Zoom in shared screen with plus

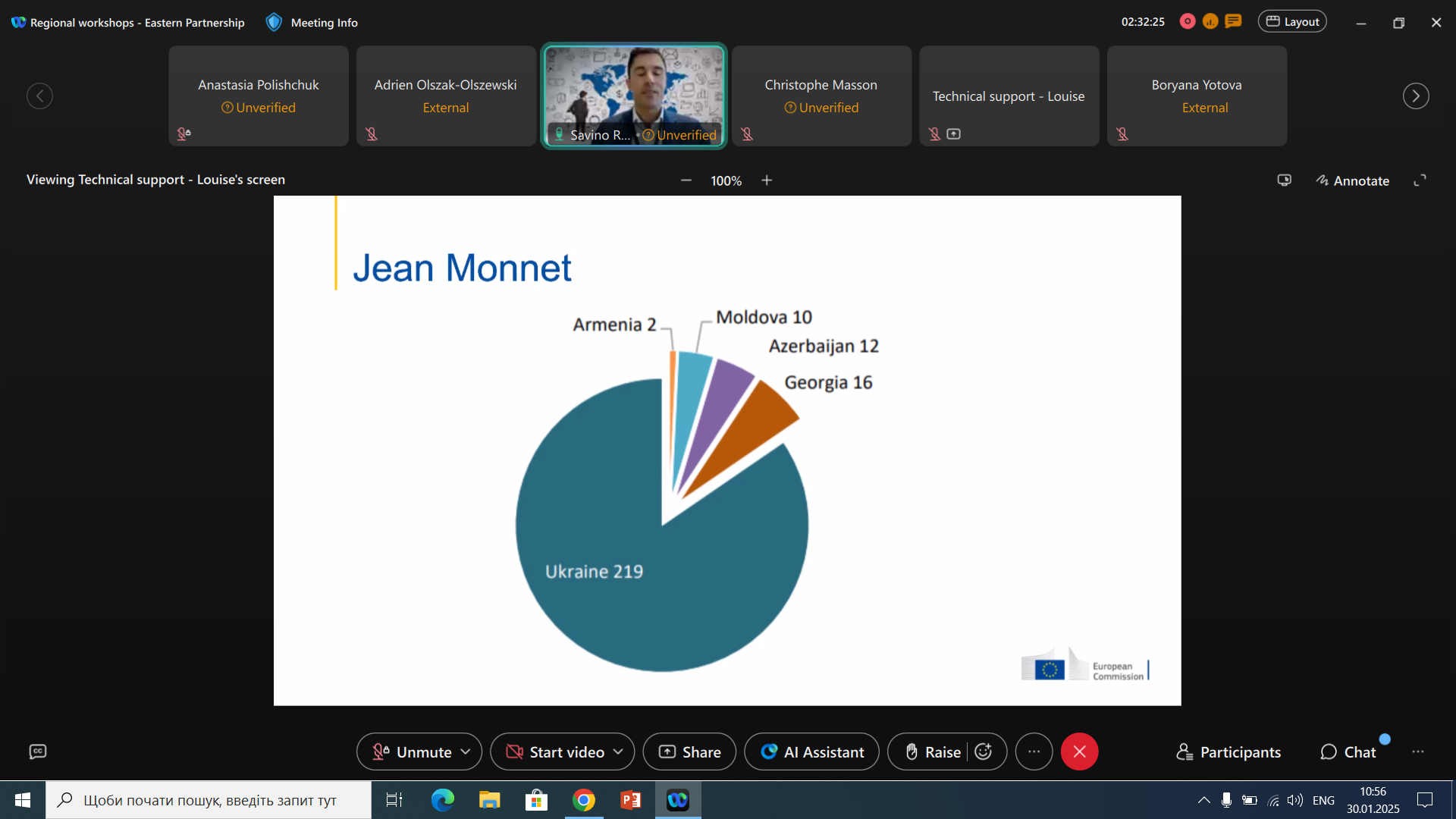coord(767,180)
